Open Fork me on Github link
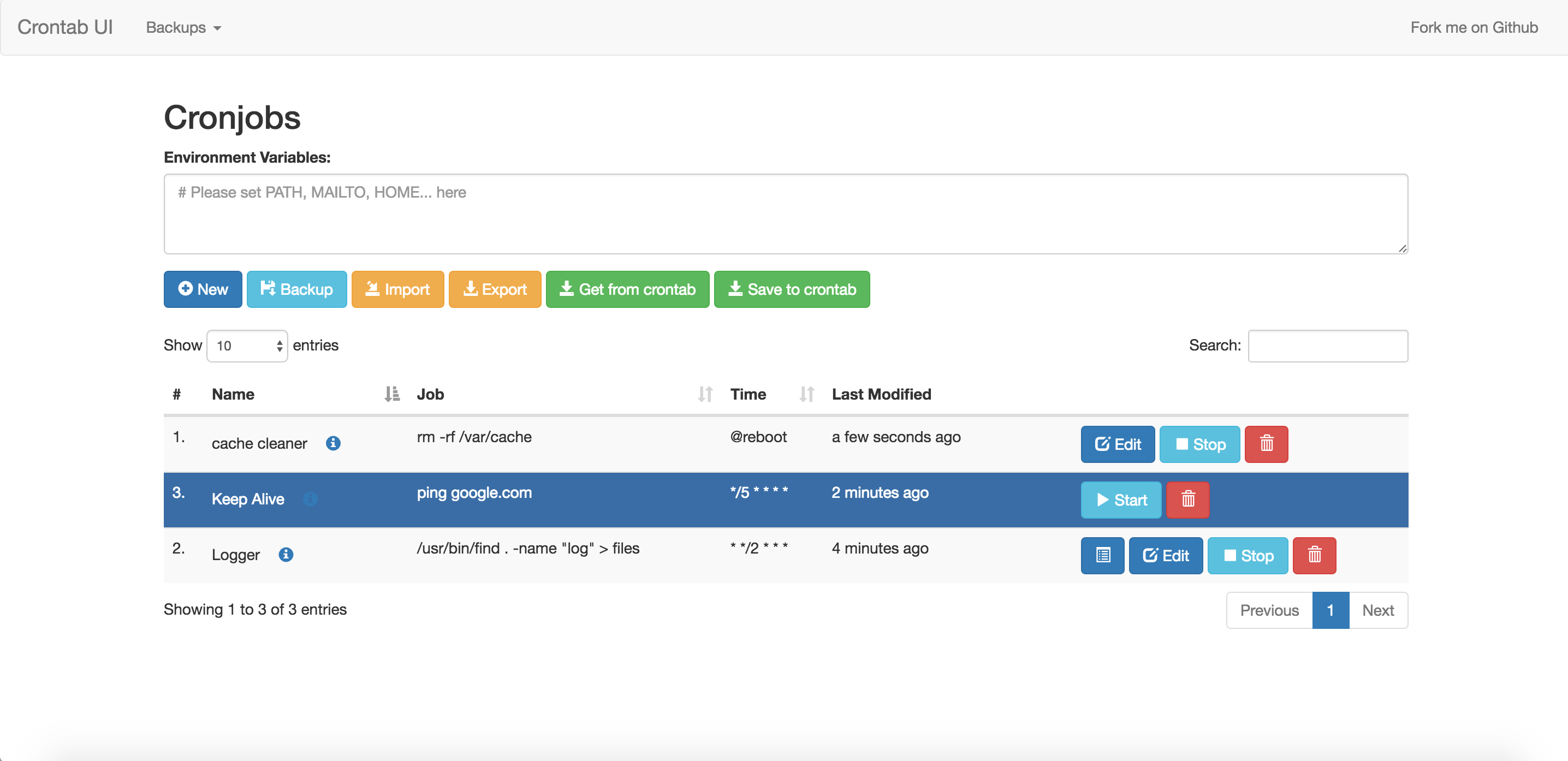Viewport: 1568px width, 761px height. [x=1474, y=27]
